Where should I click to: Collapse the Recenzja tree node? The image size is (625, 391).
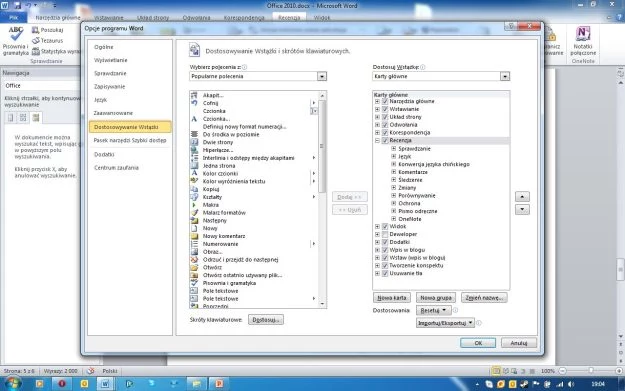[x=377, y=140]
